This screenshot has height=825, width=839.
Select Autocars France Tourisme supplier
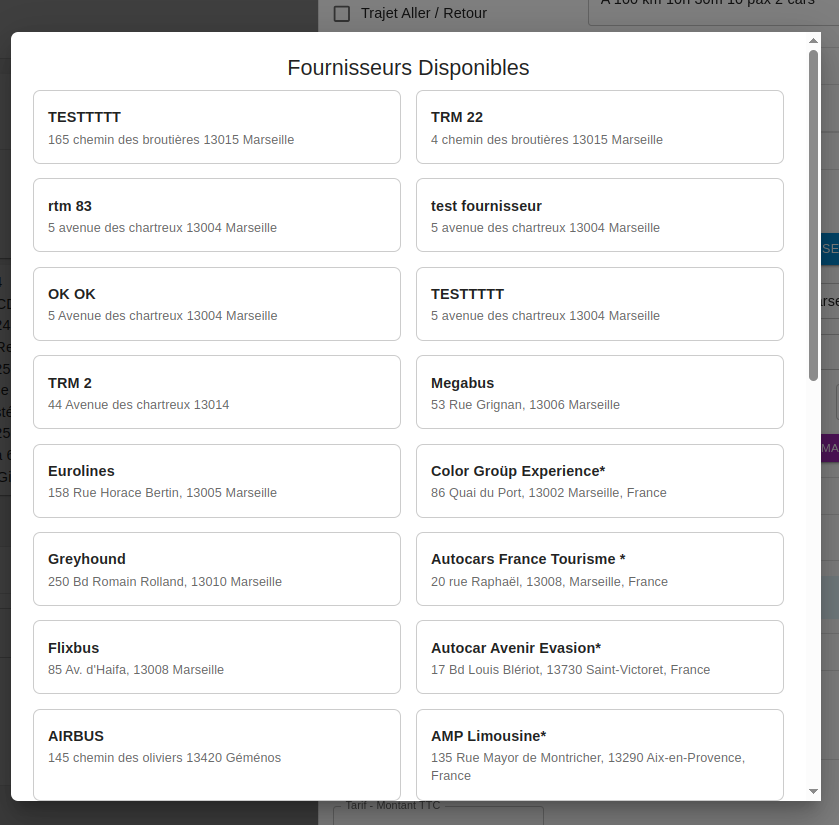coord(599,569)
